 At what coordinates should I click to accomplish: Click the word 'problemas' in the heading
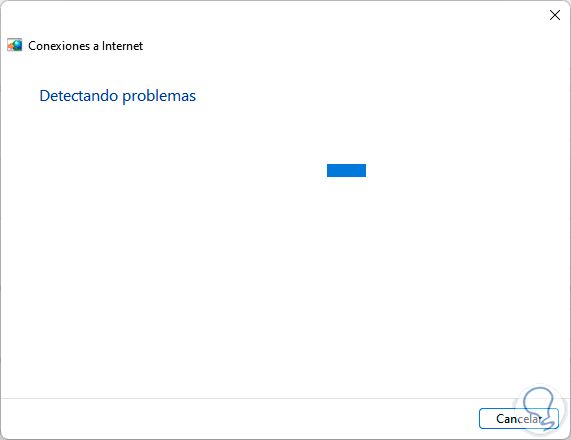pos(159,97)
